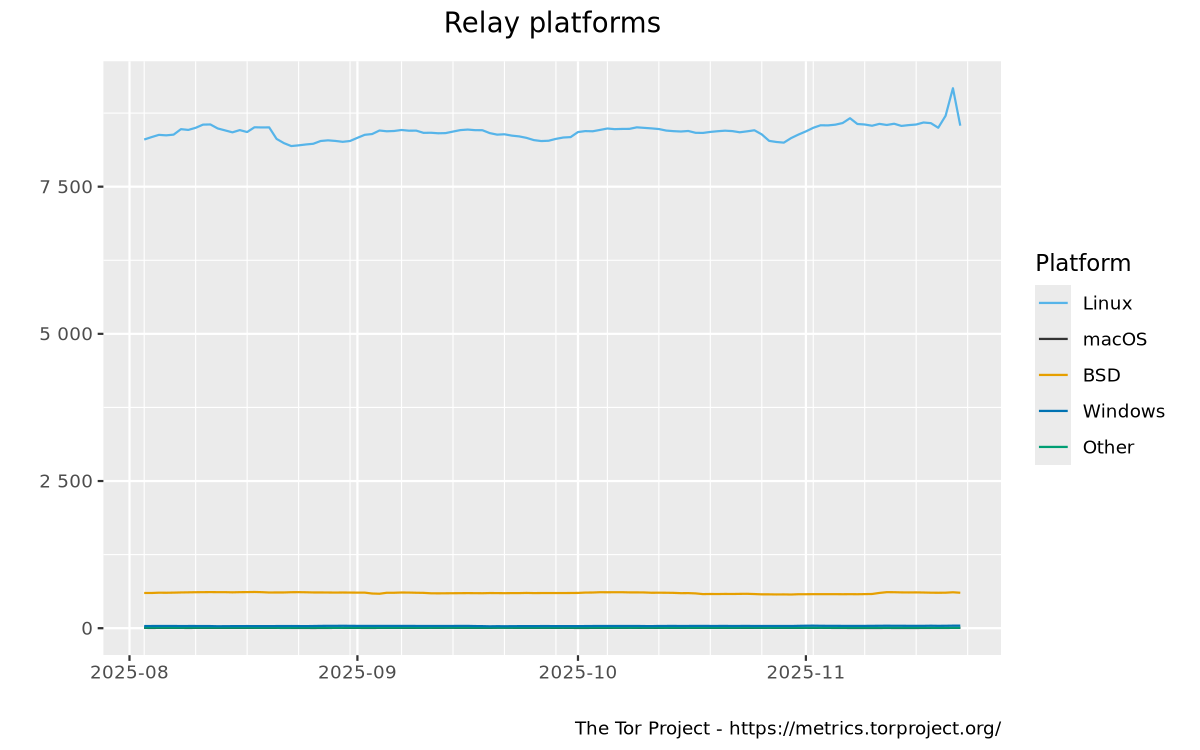Select the Other legend line icon
1200x750 pixels.
[1052, 447]
